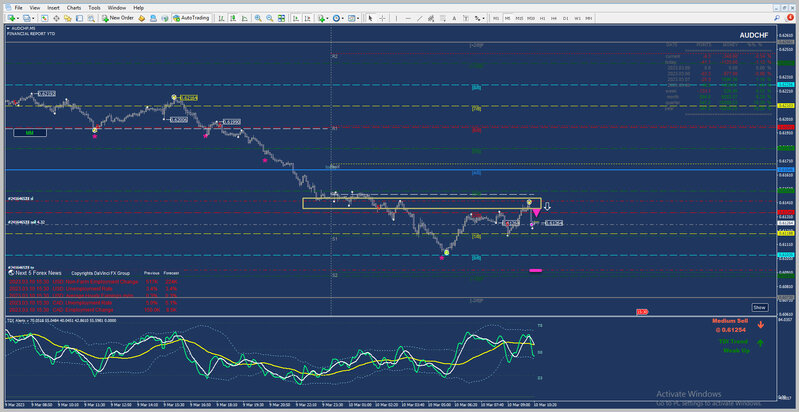Switch to M15 timeframe
Viewport: 799px width, 412px height.
point(519,18)
